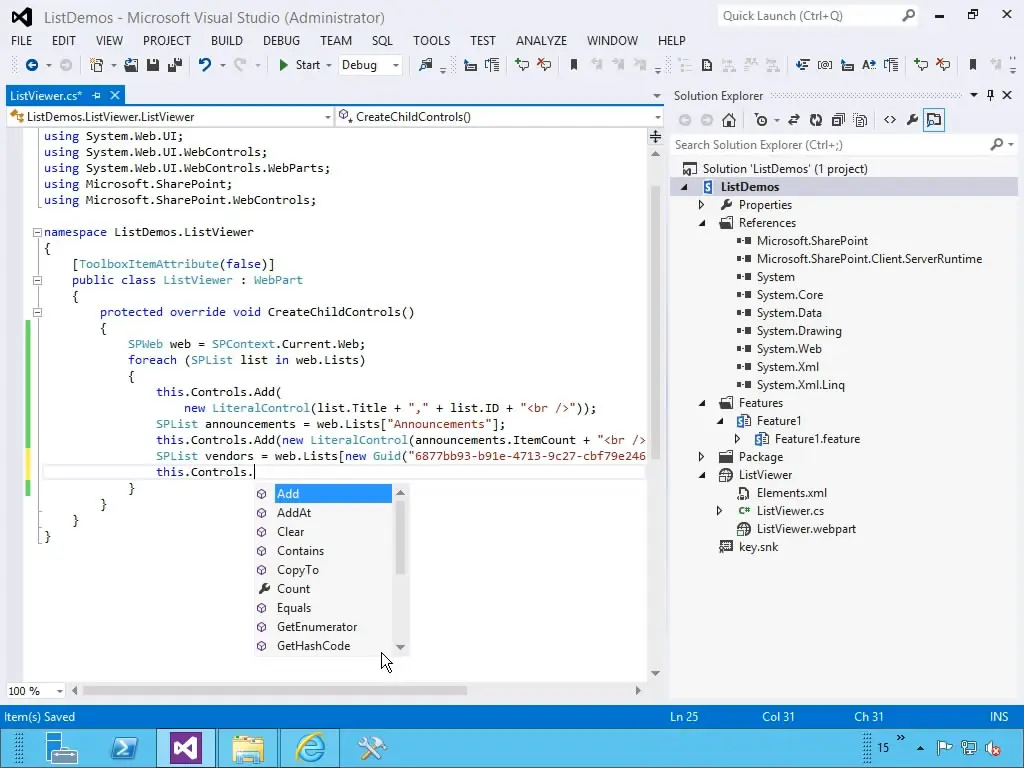
Task: Expand the Package node in Solution Explorer
Action: coord(701,457)
